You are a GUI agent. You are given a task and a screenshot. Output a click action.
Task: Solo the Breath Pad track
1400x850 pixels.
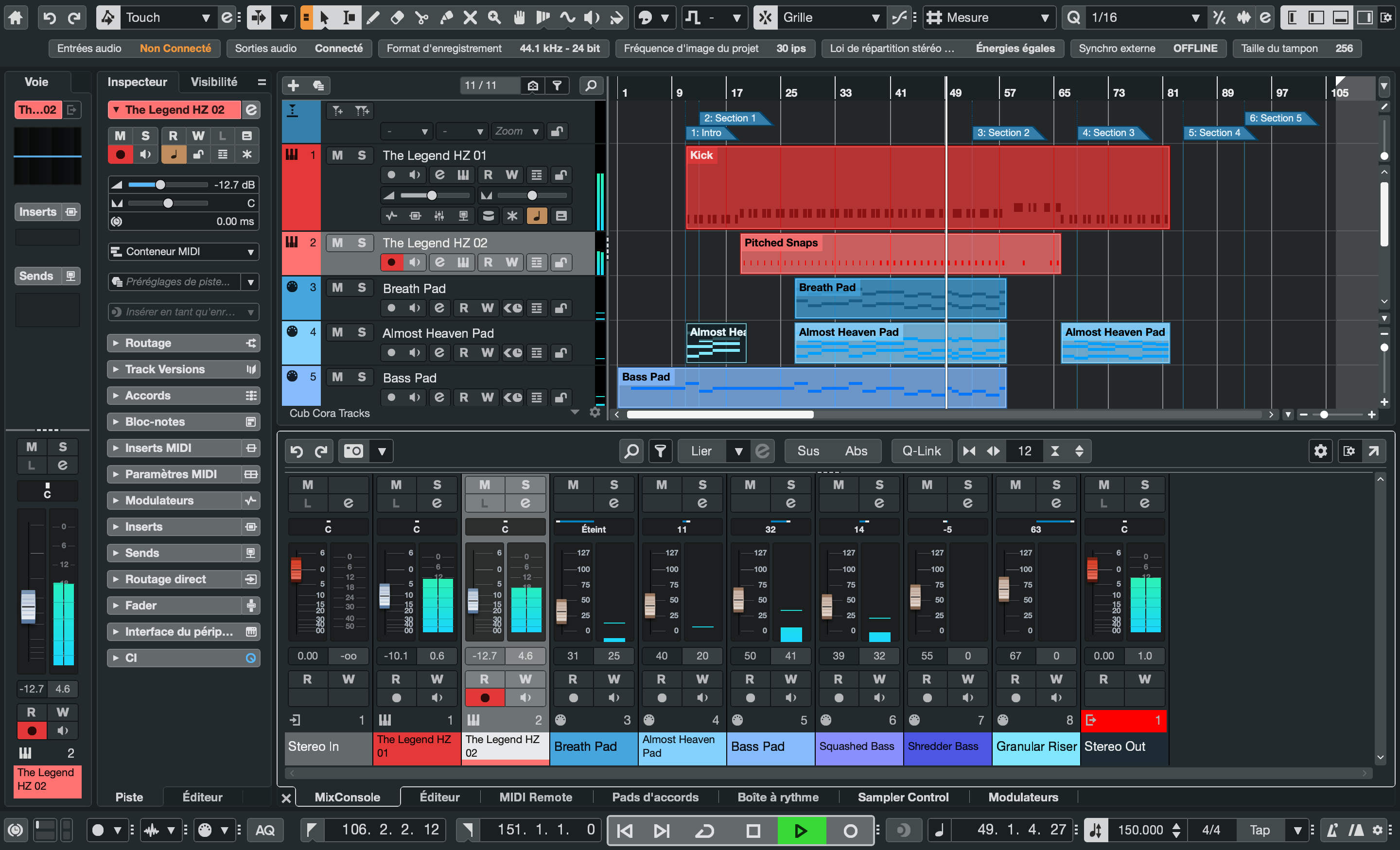tap(361, 288)
